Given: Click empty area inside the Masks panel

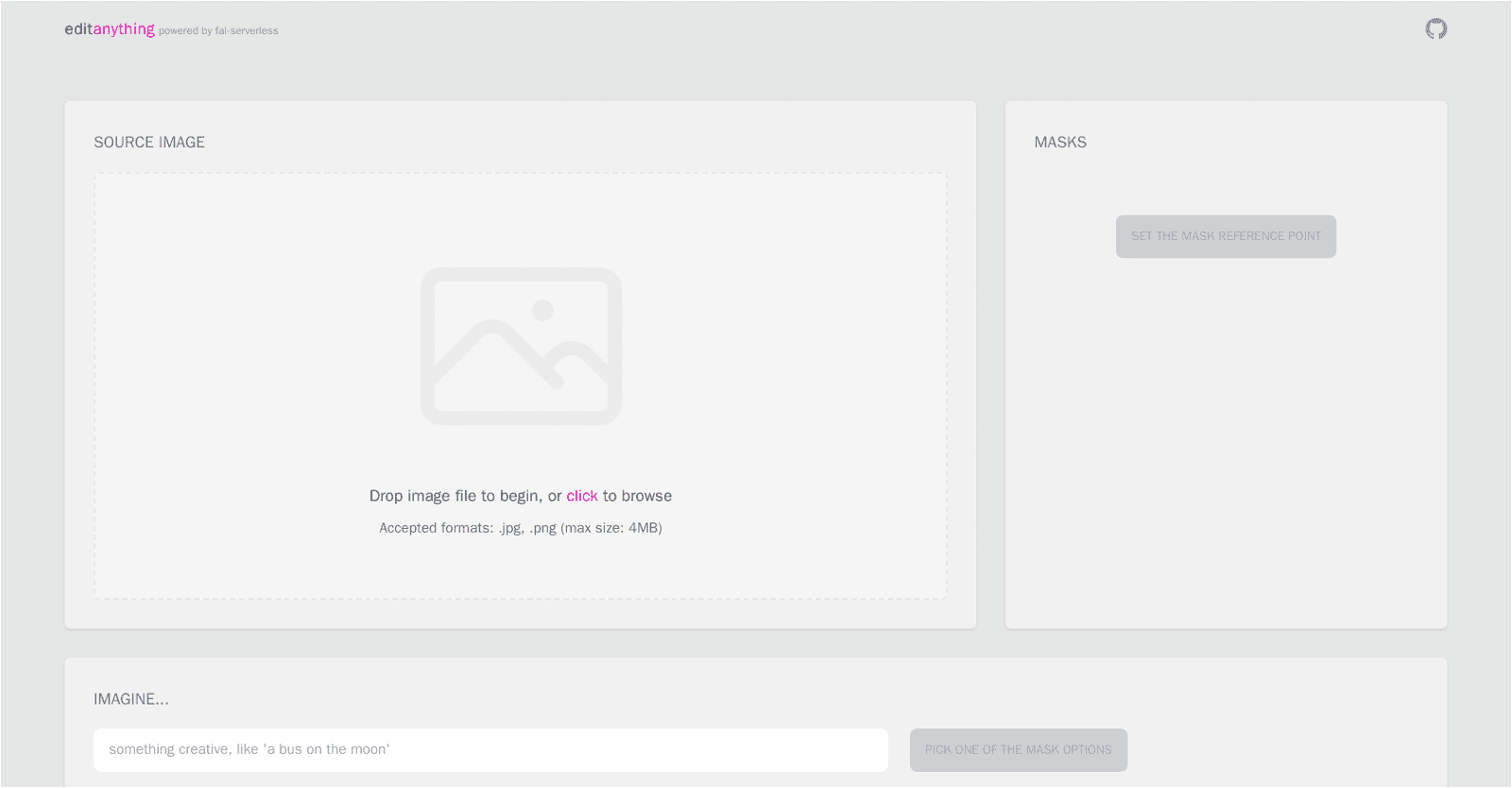Looking at the screenshot, I should [1225, 444].
